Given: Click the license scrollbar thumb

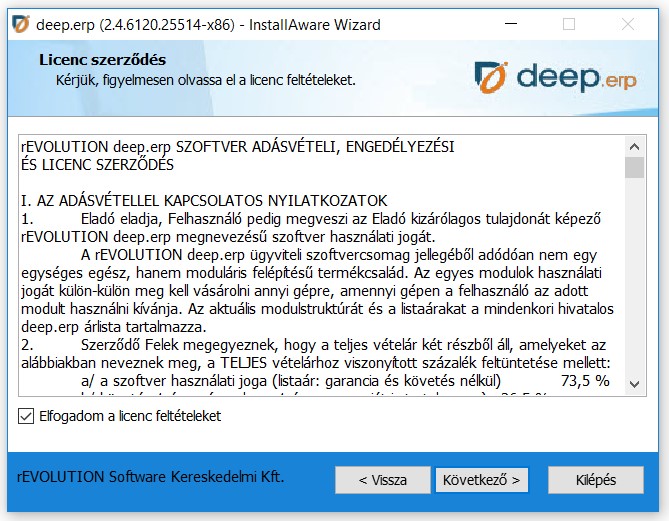Looking at the screenshot, I should tap(634, 166).
